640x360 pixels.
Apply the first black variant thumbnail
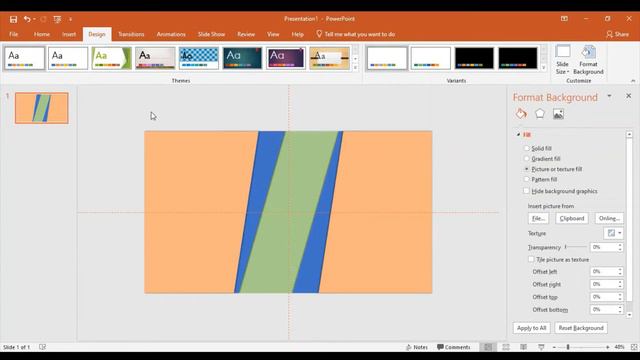474,58
